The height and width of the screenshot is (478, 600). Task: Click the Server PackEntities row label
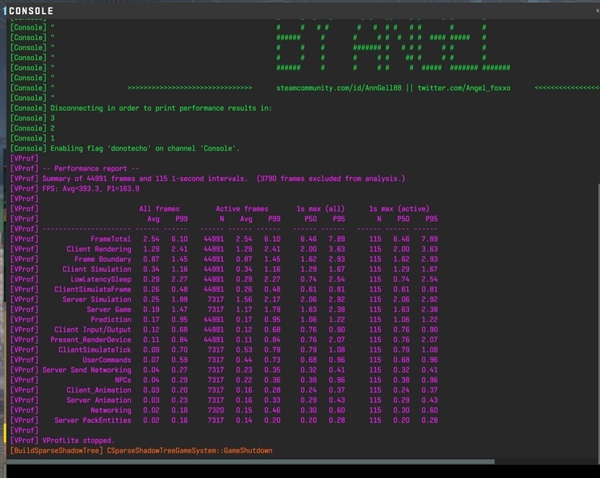[x=93, y=418]
